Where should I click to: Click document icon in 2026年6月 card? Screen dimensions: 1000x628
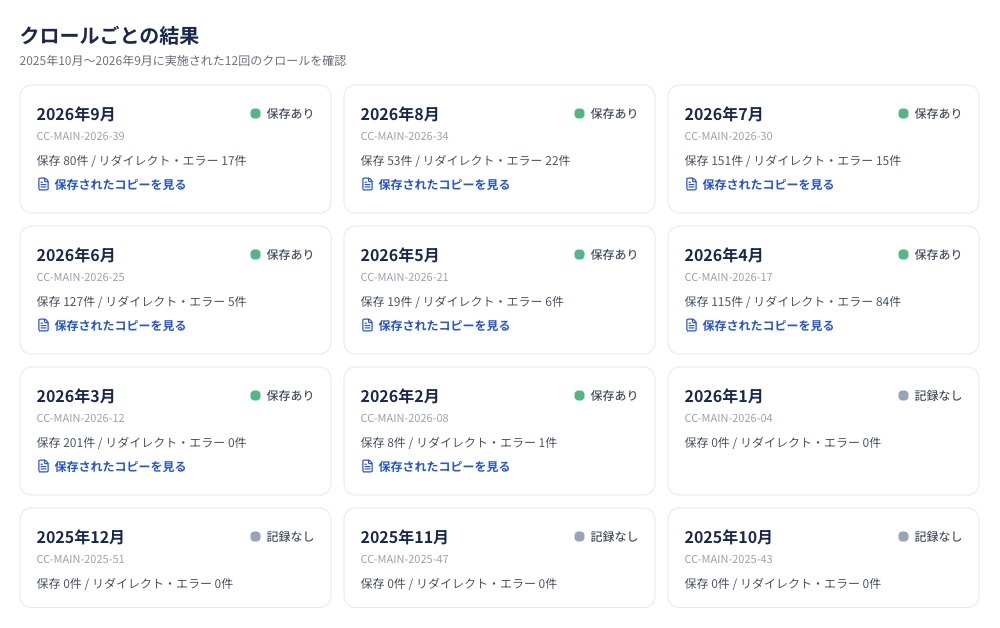(x=43, y=325)
